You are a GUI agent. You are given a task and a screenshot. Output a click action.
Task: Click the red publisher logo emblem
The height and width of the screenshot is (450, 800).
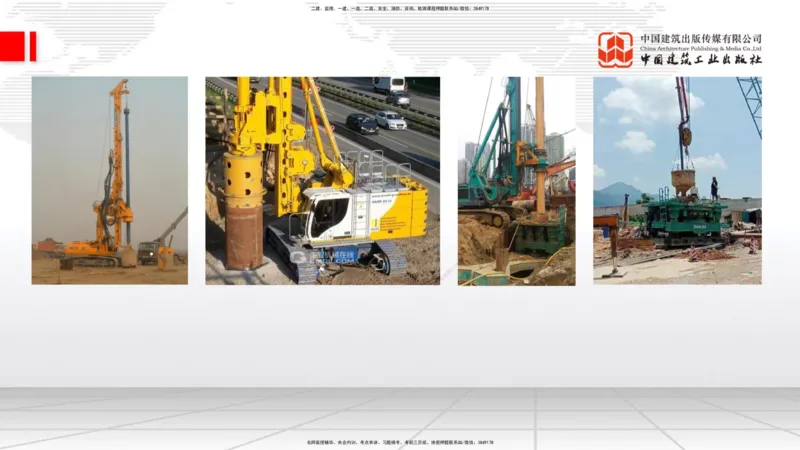coord(615,49)
